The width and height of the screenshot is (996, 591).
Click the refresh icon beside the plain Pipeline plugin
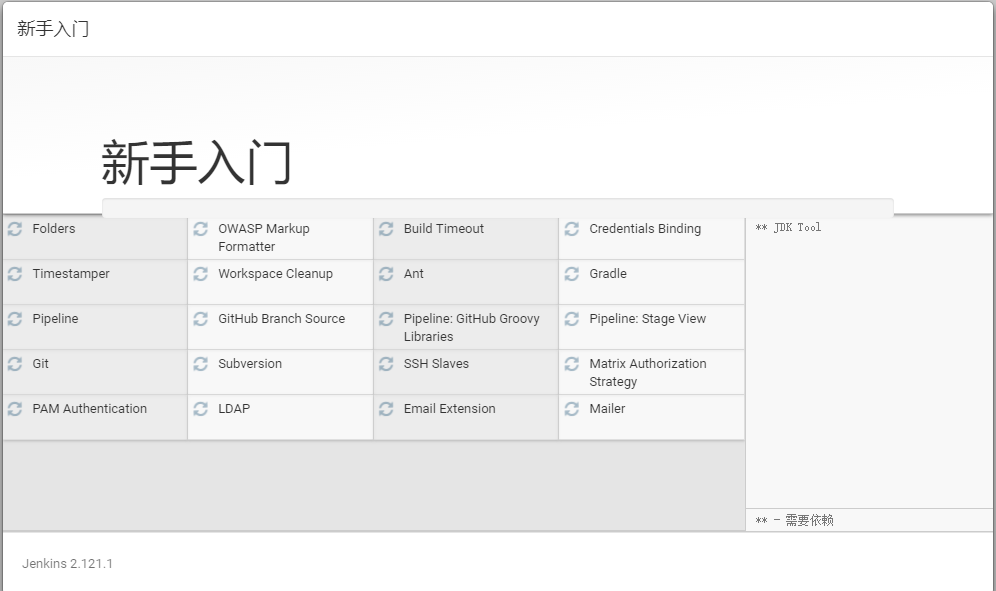[15, 319]
